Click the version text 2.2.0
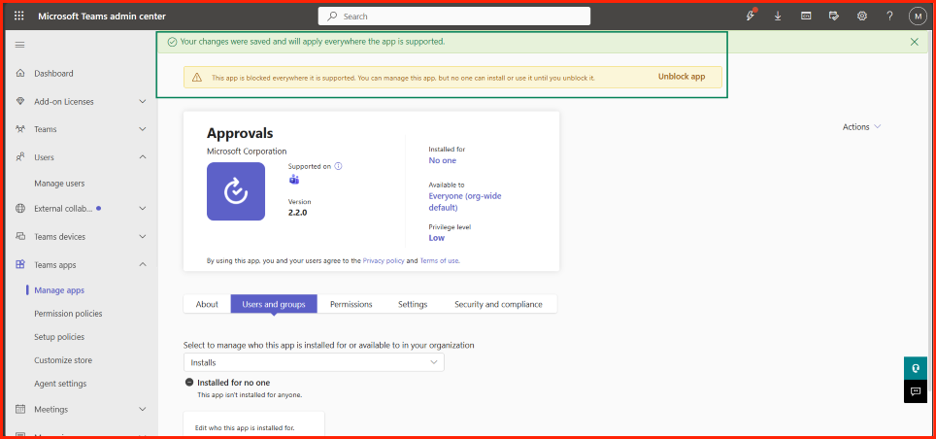 click(297, 213)
